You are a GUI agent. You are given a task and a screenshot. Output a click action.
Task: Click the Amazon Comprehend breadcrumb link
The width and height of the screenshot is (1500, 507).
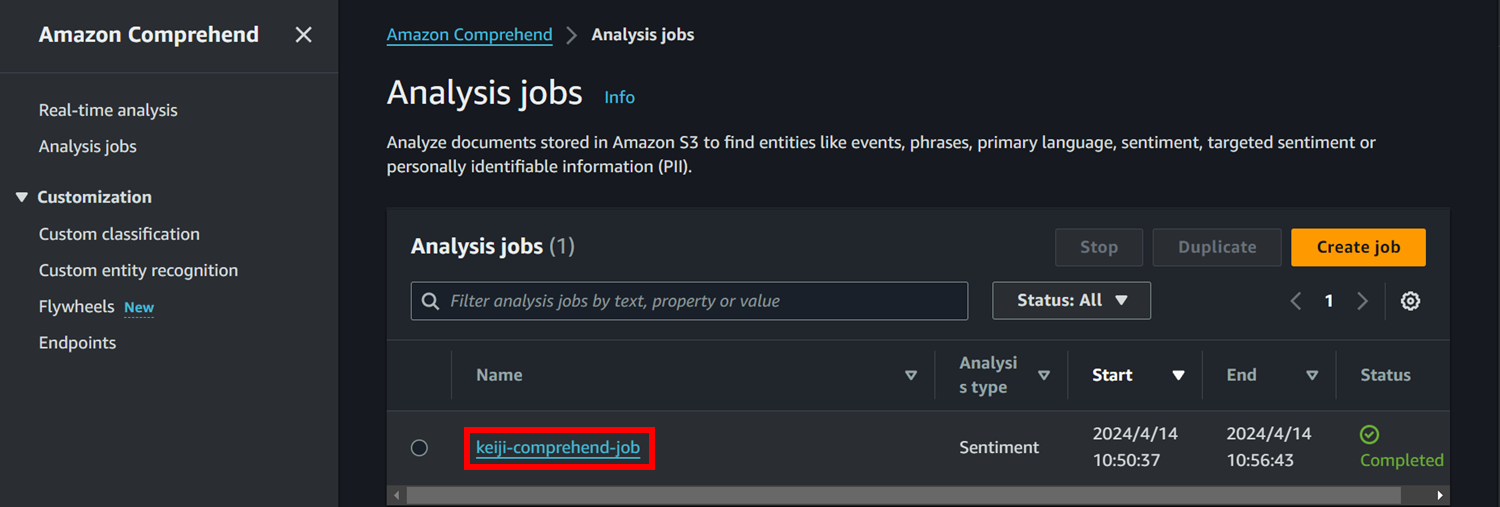pyautogui.click(x=469, y=35)
